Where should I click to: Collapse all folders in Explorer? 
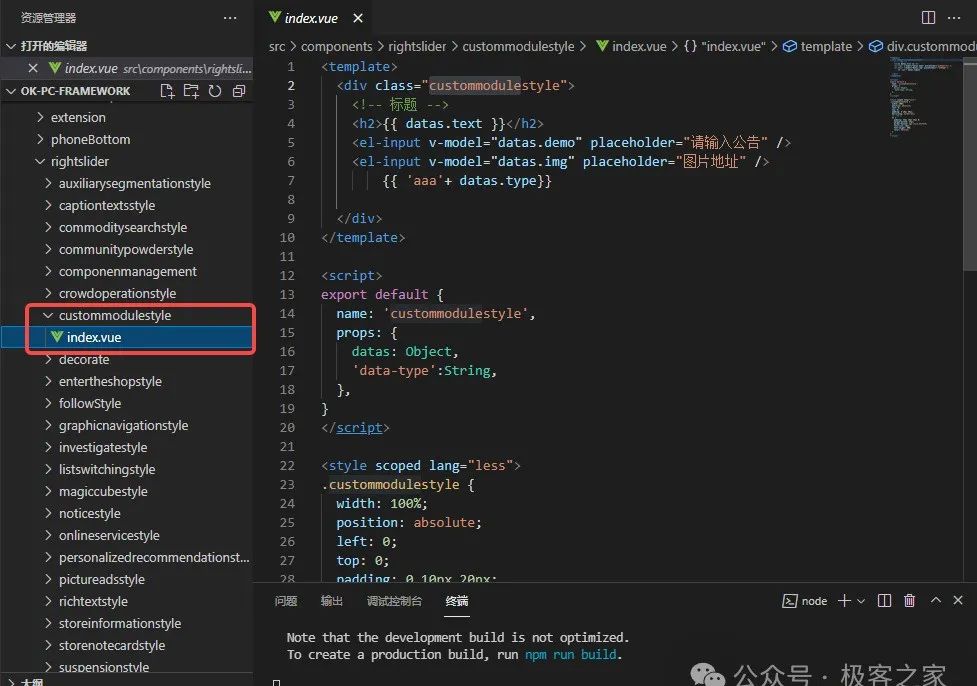coord(239,92)
